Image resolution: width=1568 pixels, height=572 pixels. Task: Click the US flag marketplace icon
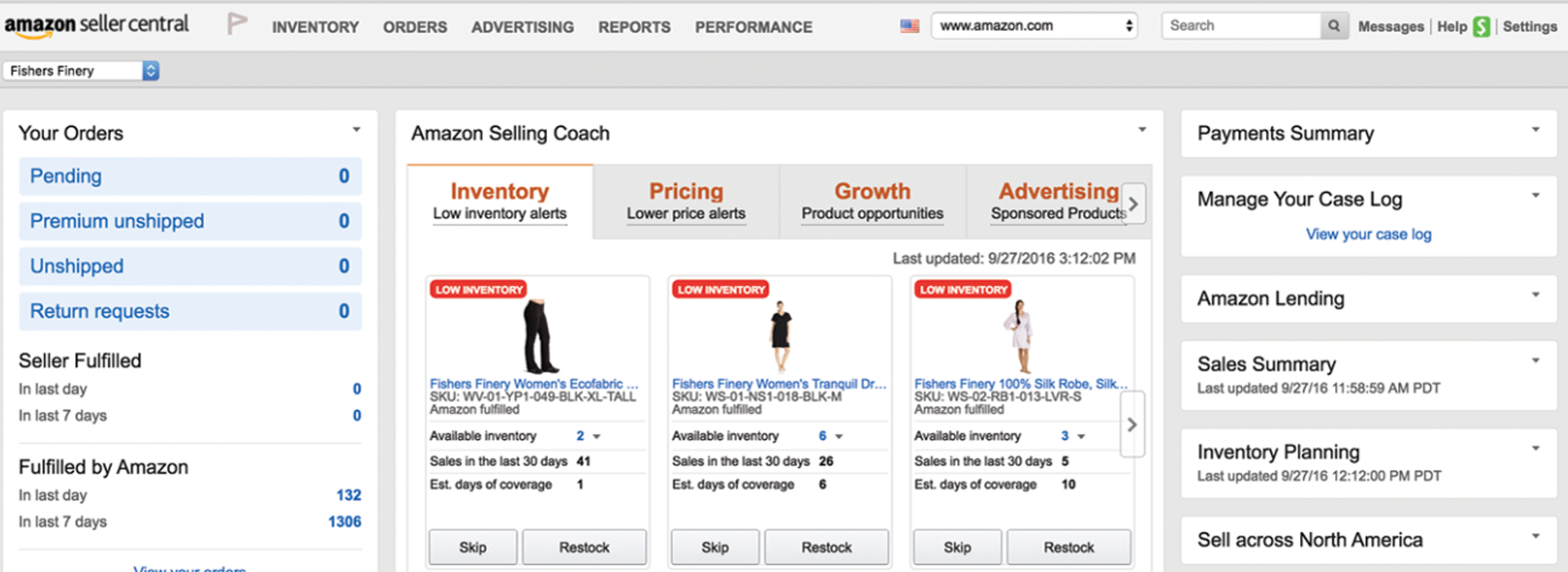910,26
